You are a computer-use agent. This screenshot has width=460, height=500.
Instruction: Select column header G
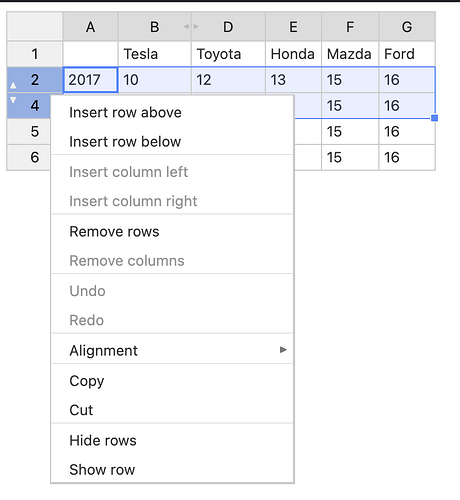[x=407, y=27]
